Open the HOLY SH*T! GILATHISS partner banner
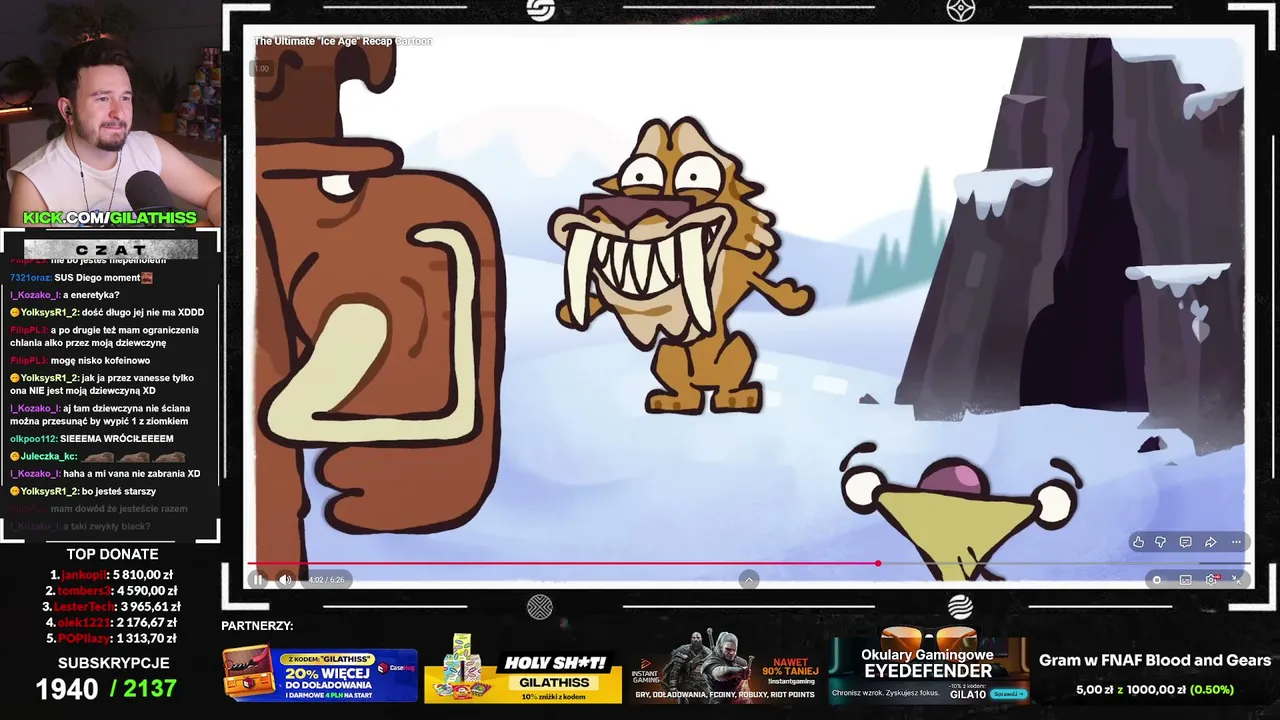The image size is (1280, 720). pyautogui.click(x=523, y=670)
